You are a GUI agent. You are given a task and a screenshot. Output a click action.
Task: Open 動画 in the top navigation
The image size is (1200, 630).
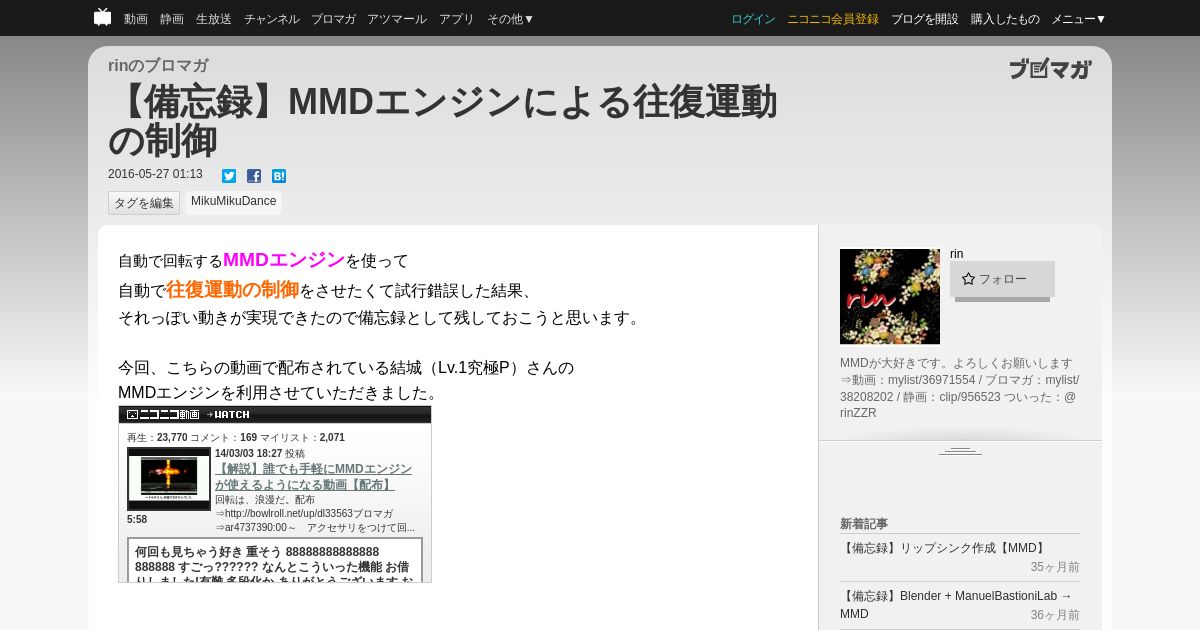(x=136, y=19)
